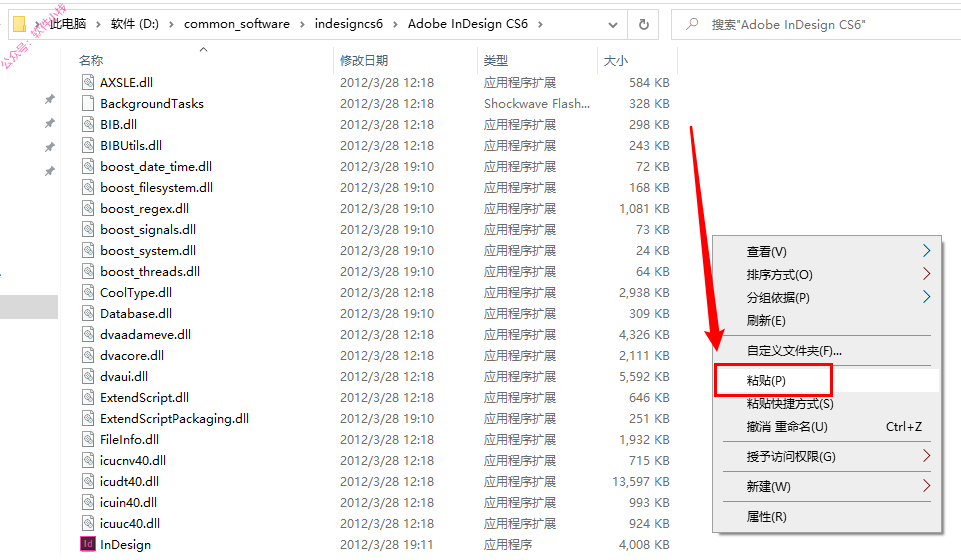Screen dimensions: 961x560
Task: Click the refresh button beside address bar
Action: (x=644, y=24)
